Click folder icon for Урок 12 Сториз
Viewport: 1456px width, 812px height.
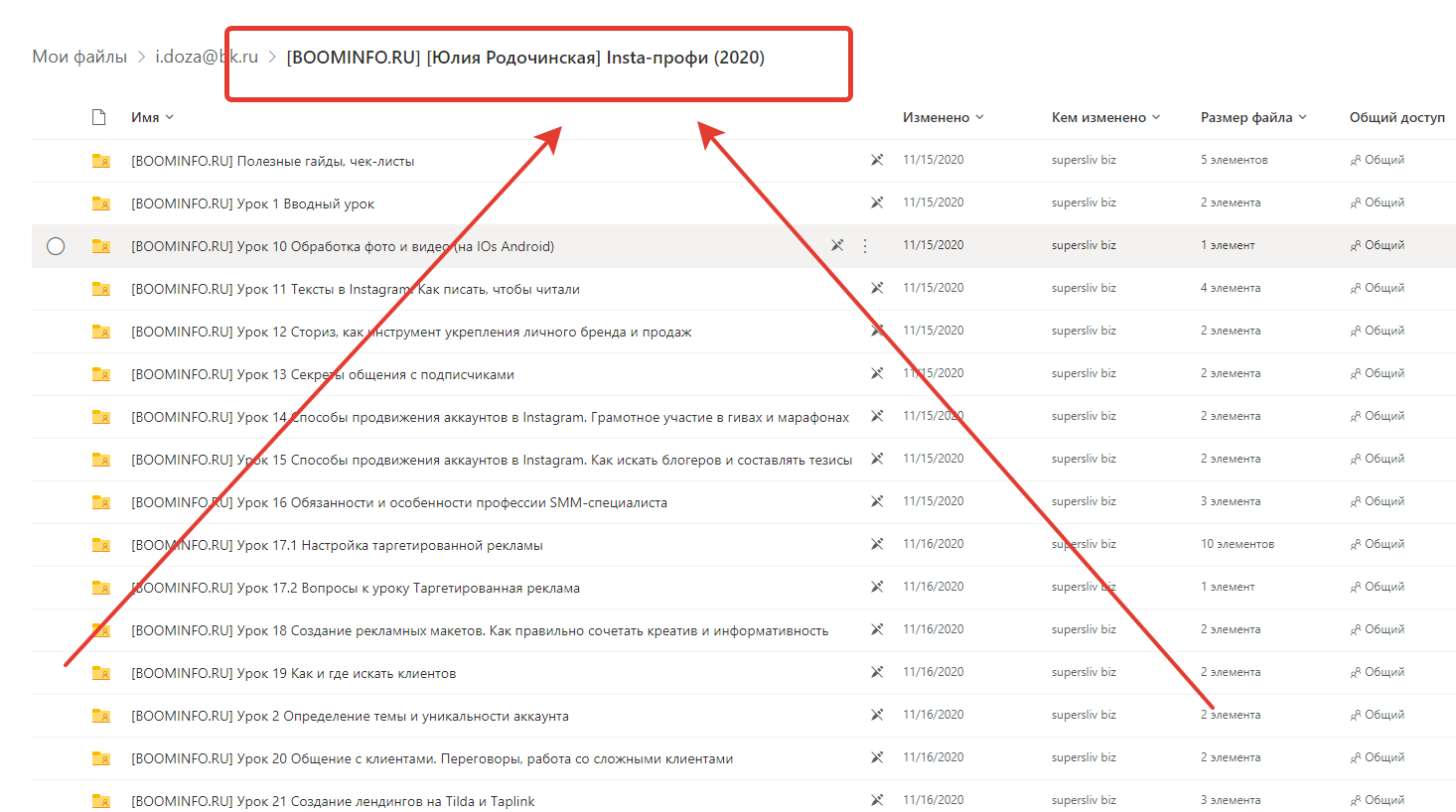click(x=101, y=332)
